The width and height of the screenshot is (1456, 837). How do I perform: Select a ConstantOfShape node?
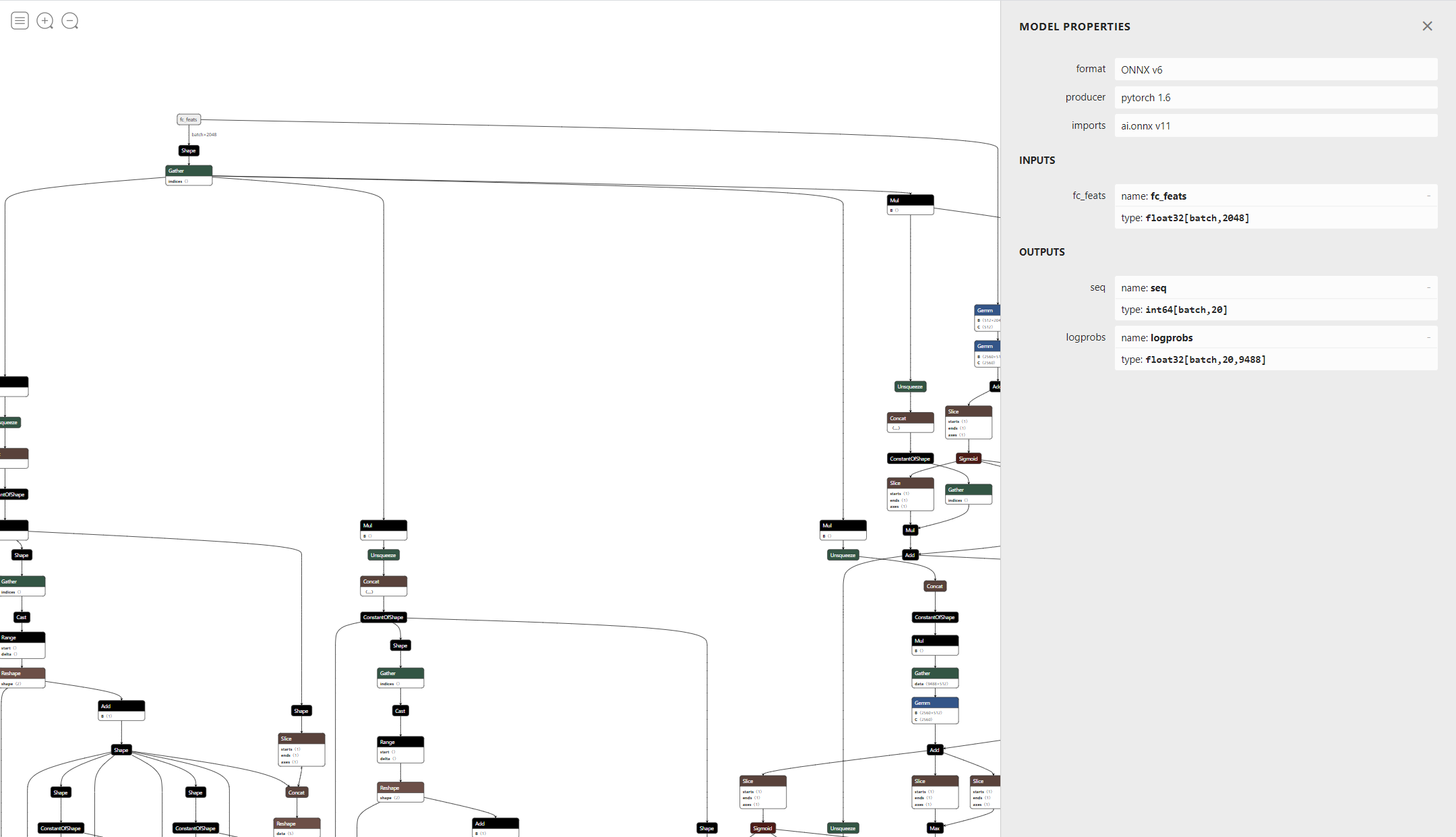[910, 458]
